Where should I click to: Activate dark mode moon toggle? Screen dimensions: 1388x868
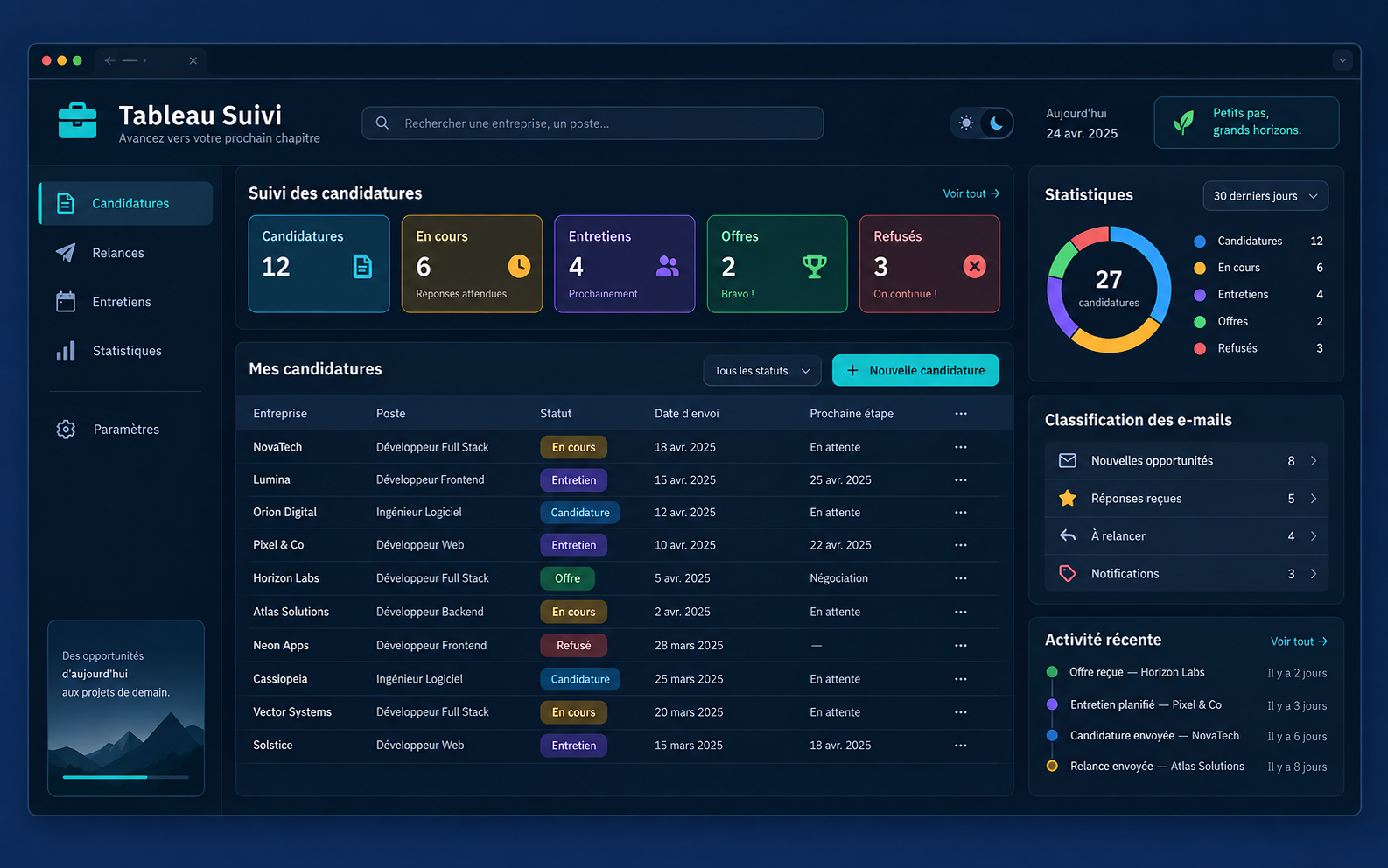[x=997, y=122]
